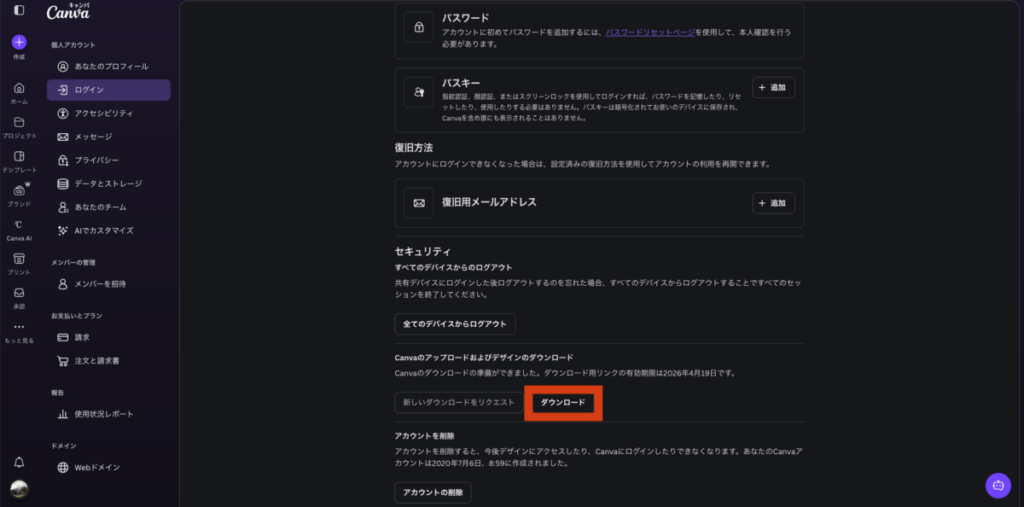
Task: Click the パスワード lock icon
Action: [x=419, y=27]
